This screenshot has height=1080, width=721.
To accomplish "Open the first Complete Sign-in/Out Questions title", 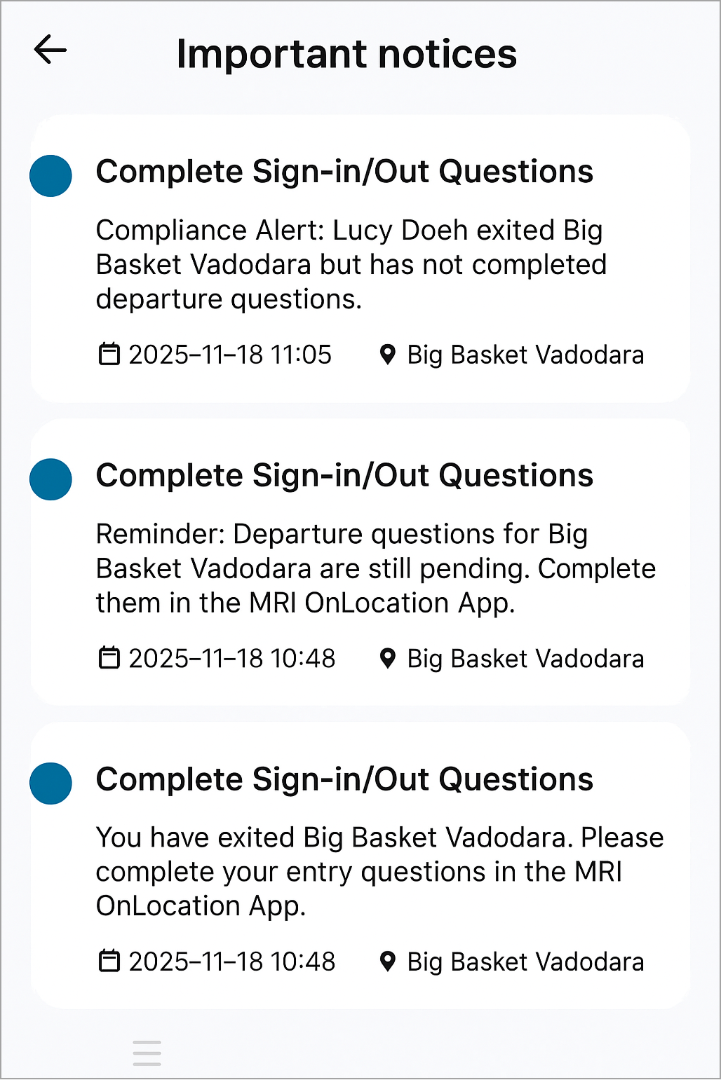I will (x=344, y=172).
